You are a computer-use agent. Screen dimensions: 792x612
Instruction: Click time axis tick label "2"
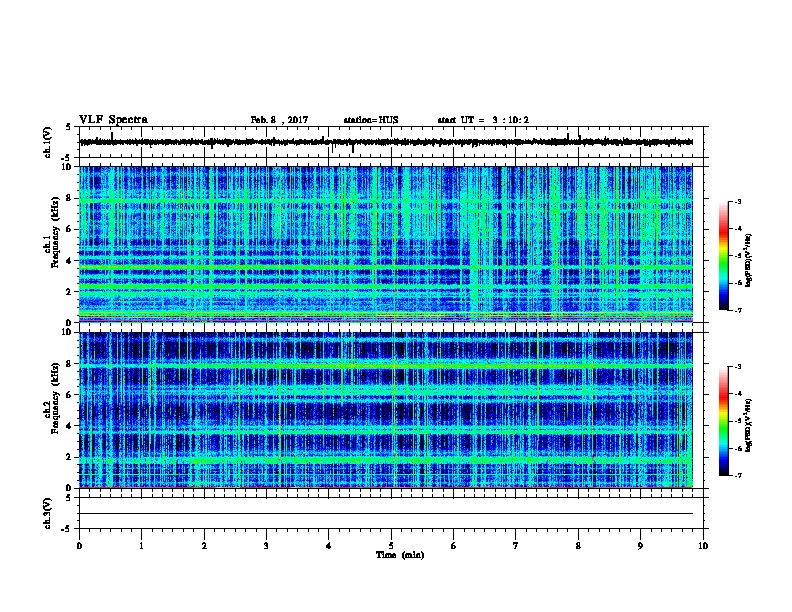pyautogui.click(x=204, y=546)
